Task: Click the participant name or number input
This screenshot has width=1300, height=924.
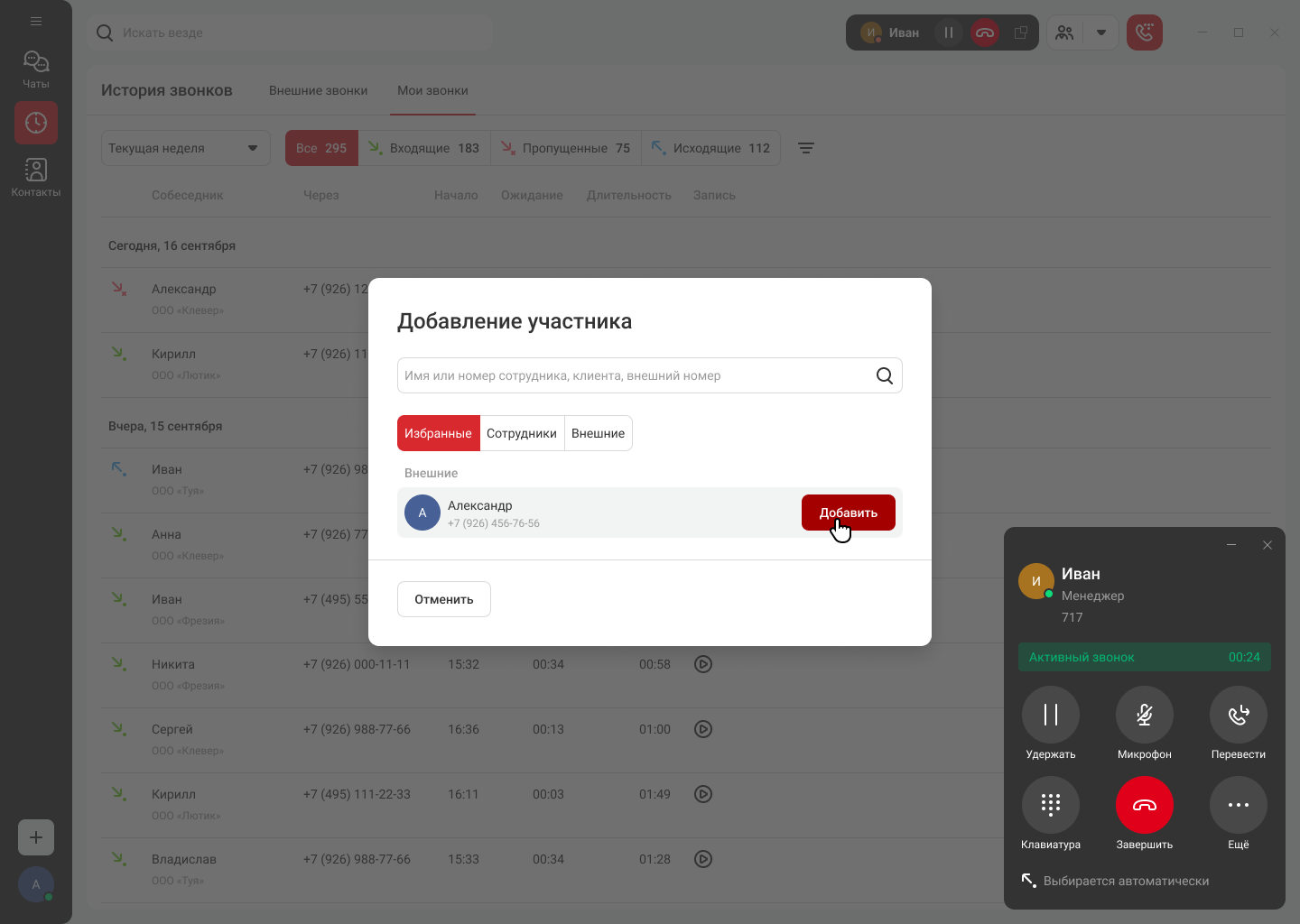Action: click(632, 375)
